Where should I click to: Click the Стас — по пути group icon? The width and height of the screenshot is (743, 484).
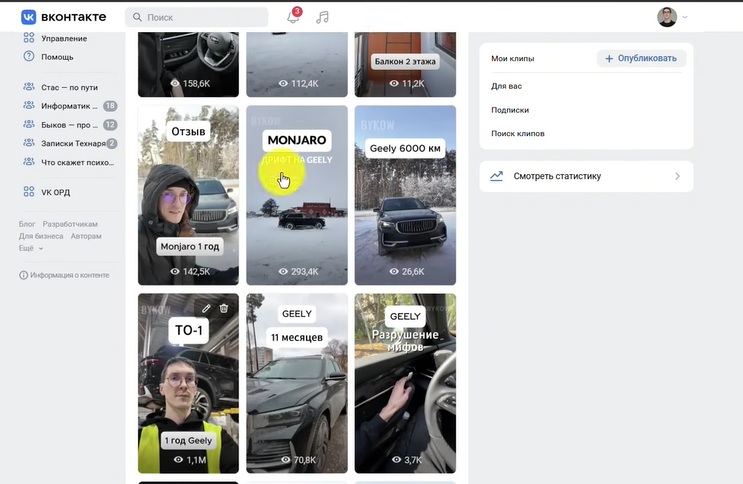tap(29, 87)
